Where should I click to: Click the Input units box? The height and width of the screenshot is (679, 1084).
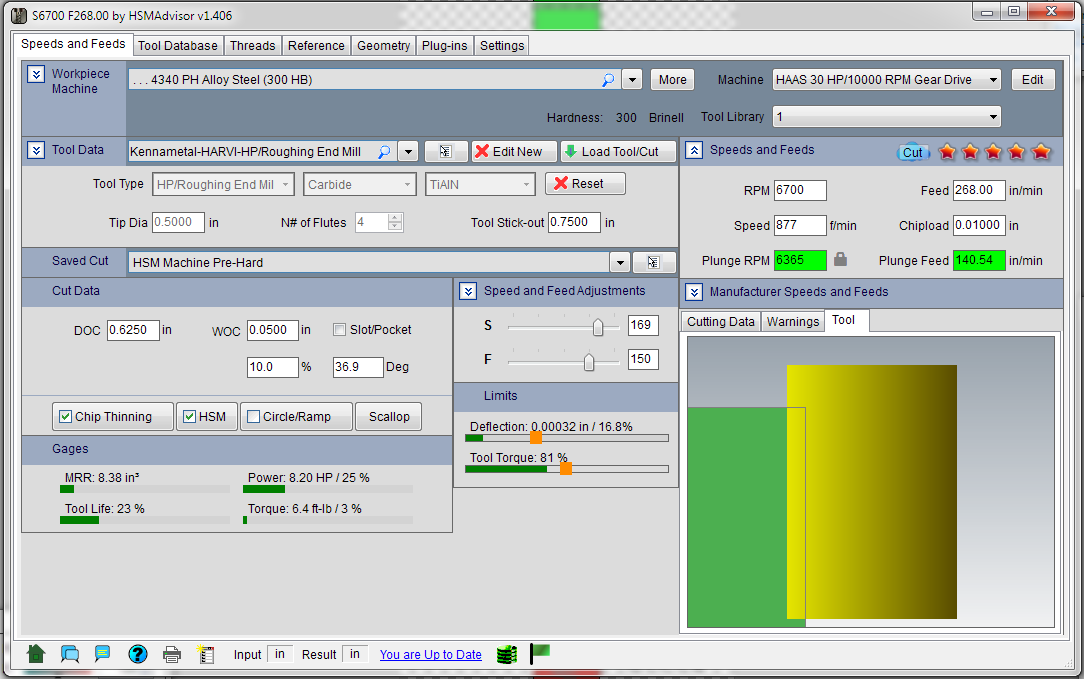click(x=280, y=654)
